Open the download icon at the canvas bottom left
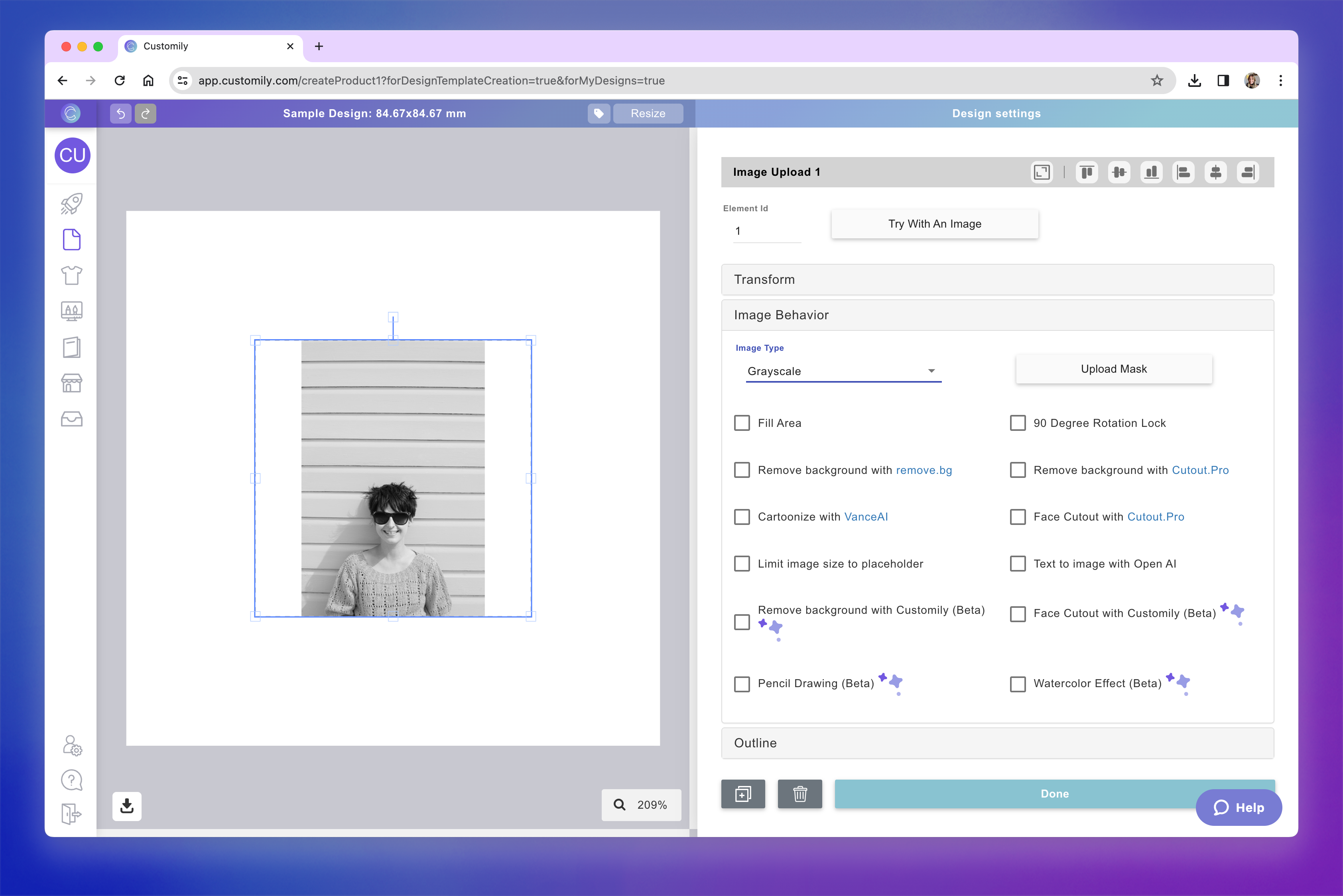 click(126, 806)
